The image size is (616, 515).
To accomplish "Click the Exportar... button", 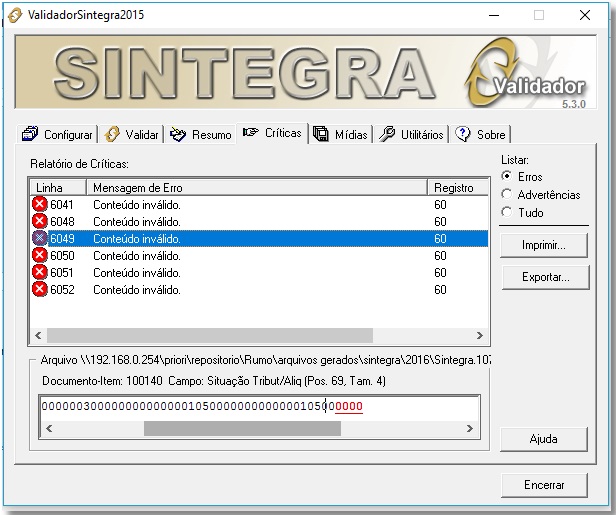I will [x=546, y=277].
